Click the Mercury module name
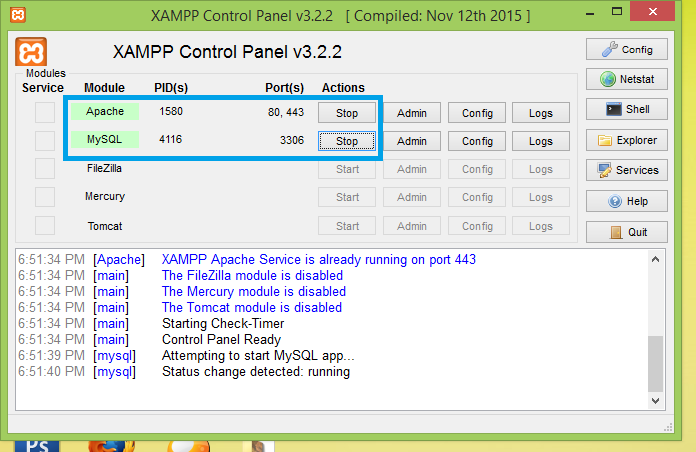Image resolution: width=696 pixels, height=452 pixels. pos(105,197)
